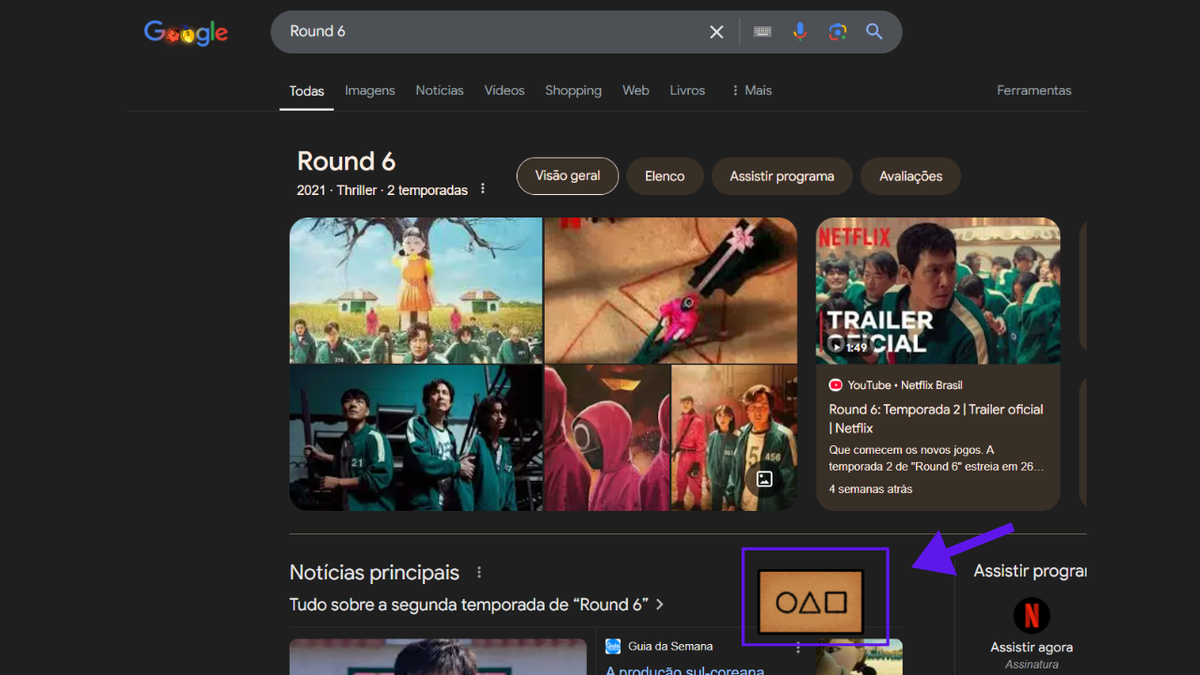The width and height of the screenshot is (1200, 675).
Task: Expand the Mais menu
Action: click(x=752, y=90)
